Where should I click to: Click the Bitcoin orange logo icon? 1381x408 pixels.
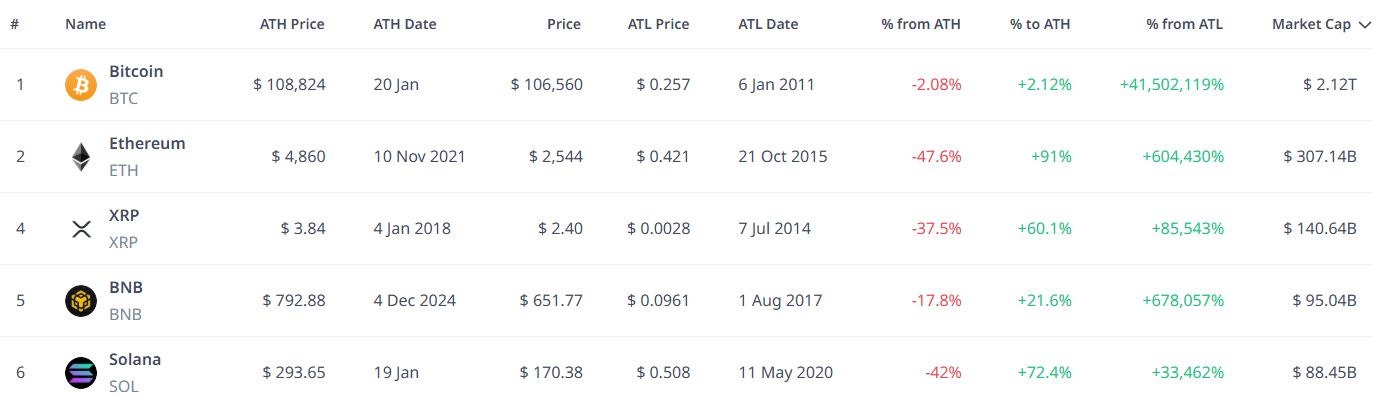click(81, 85)
